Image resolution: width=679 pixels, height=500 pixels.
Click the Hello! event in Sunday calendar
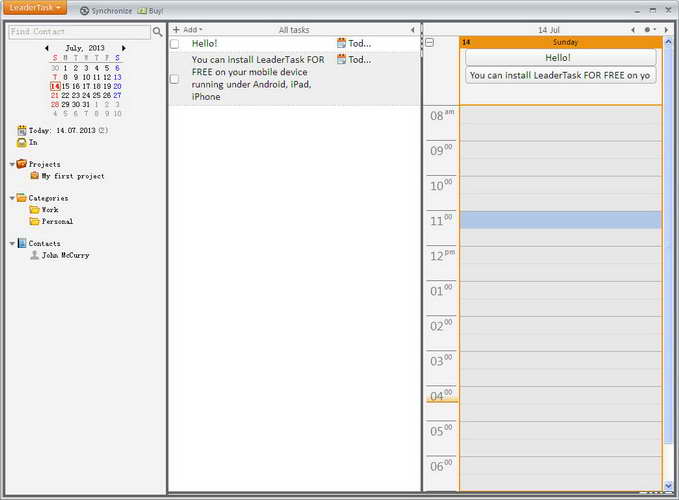[x=559, y=58]
